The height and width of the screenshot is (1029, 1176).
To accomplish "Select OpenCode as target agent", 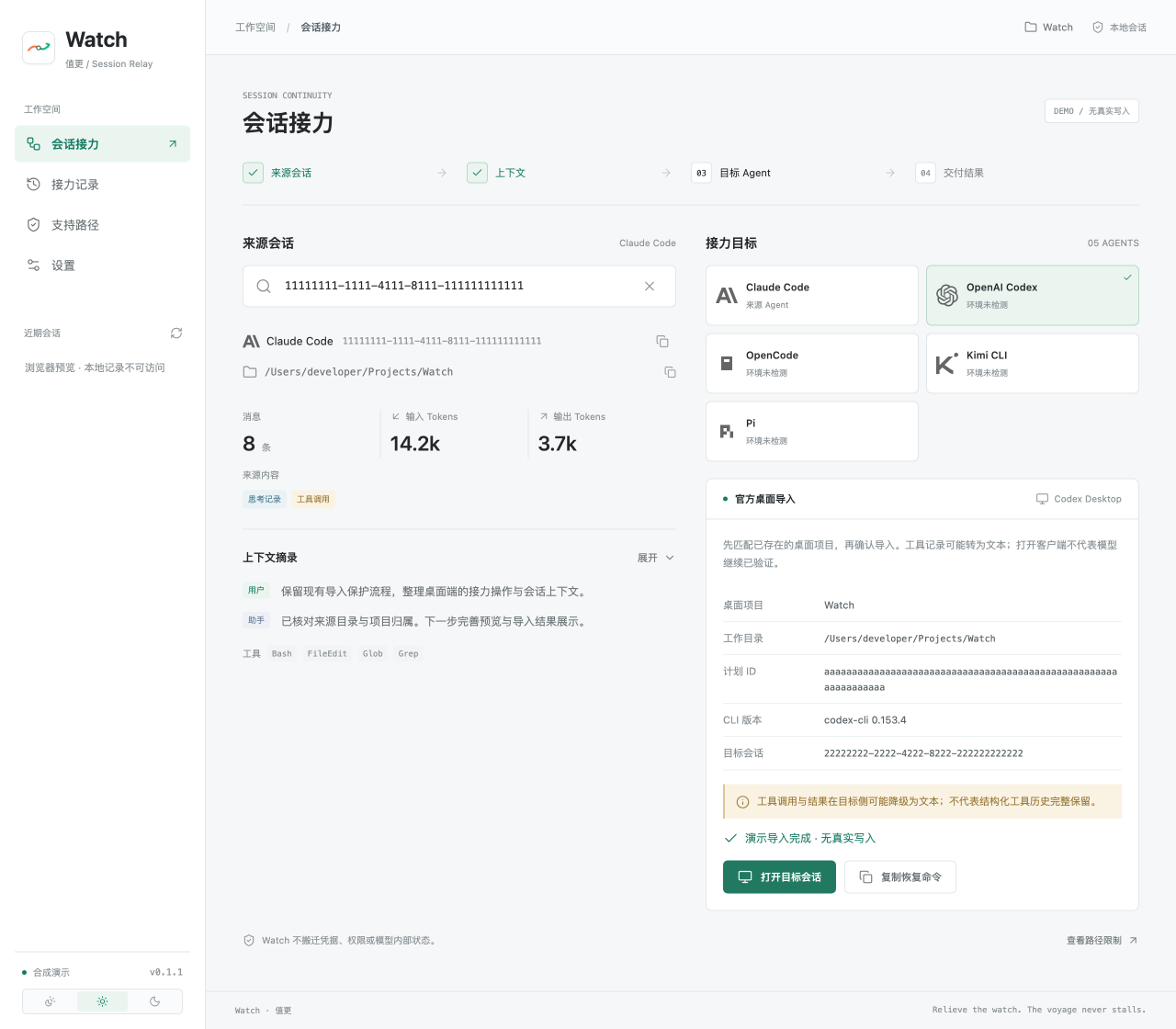I will 812,364.
